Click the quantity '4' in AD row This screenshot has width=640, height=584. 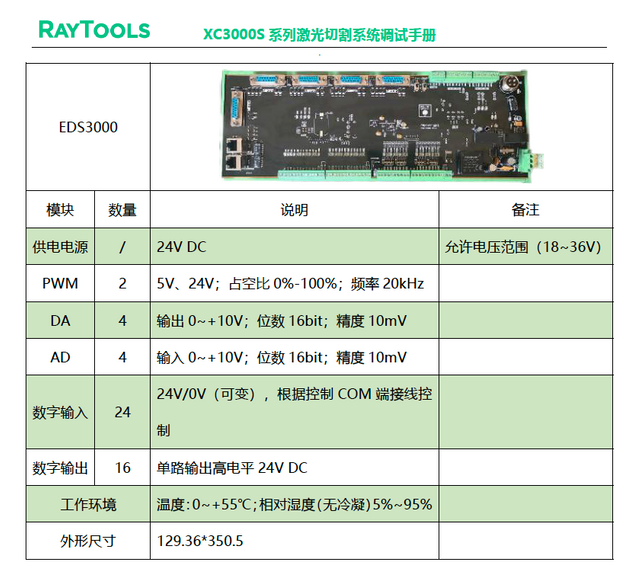pos(122,358)
